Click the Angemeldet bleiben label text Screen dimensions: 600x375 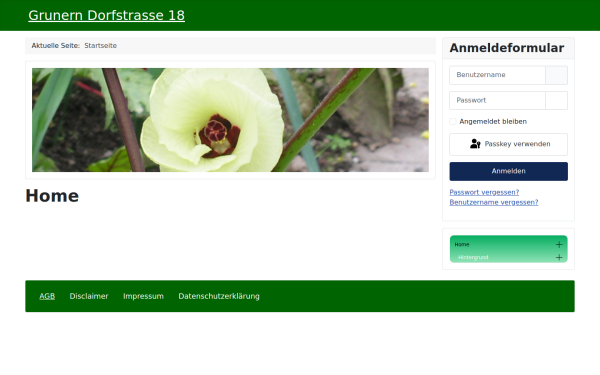click(493, 122)
